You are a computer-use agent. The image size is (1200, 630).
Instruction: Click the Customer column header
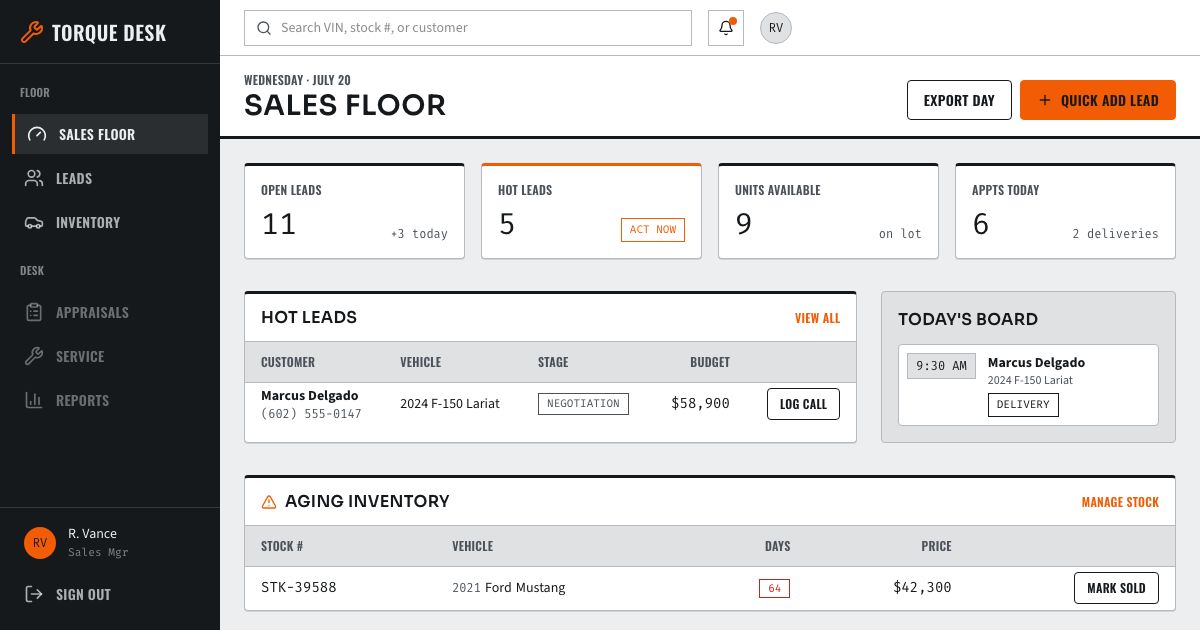288,362
